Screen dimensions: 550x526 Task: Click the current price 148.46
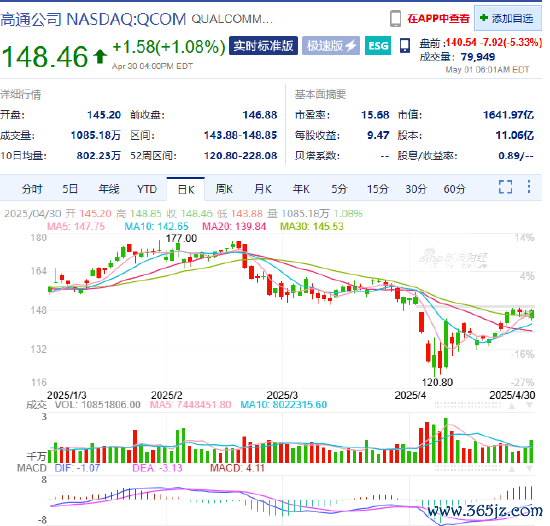point(45,56)
